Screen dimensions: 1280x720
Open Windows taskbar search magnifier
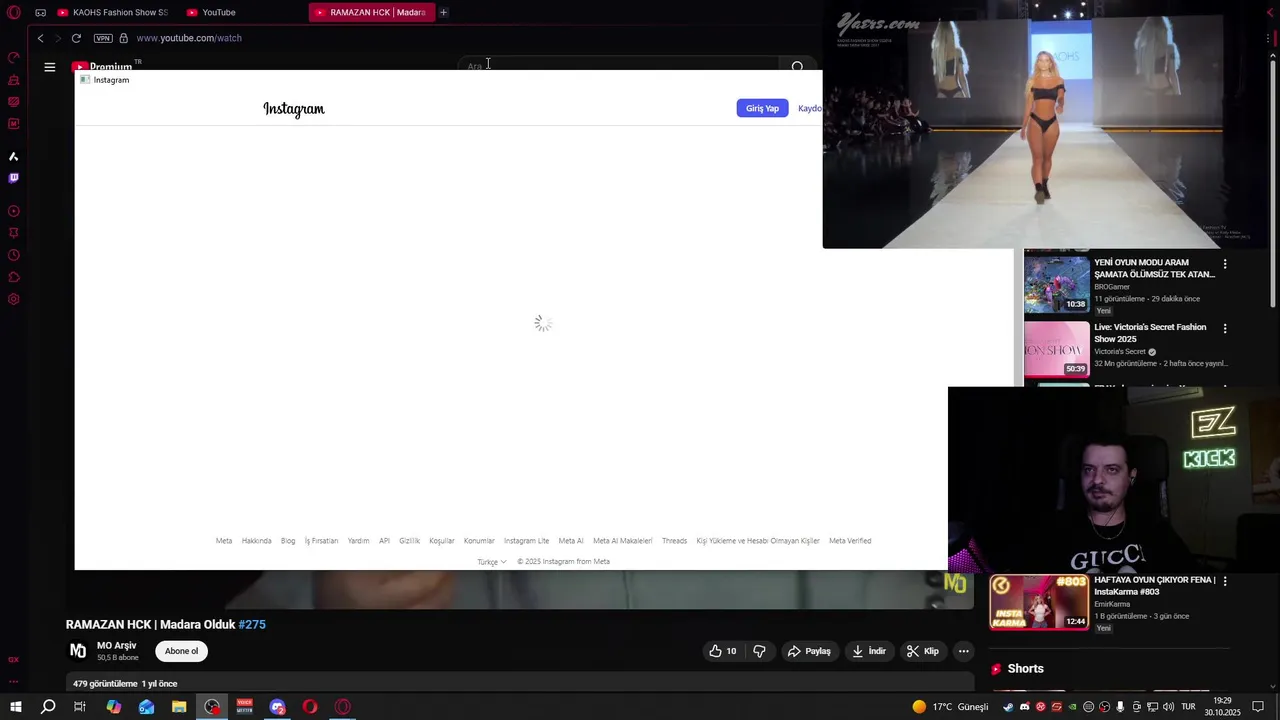[48, 707]
